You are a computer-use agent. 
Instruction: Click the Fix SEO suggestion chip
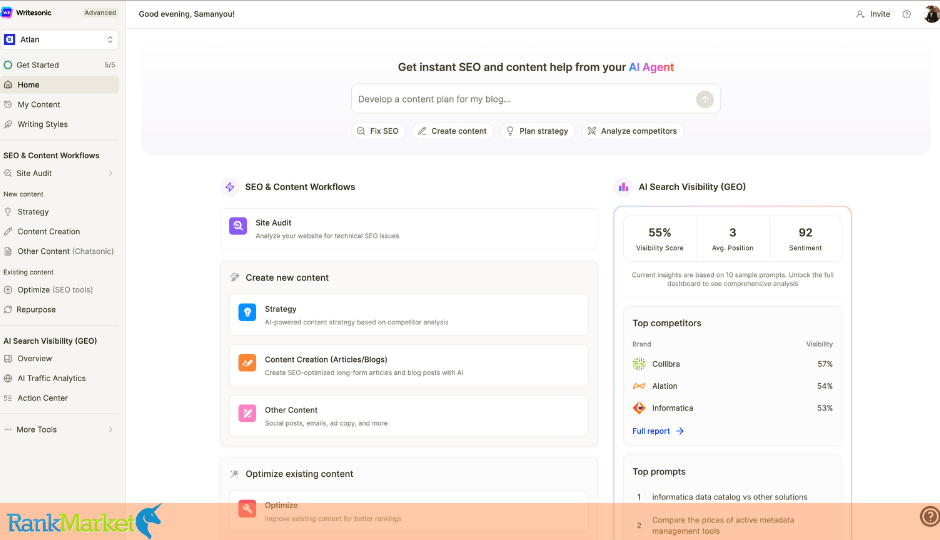[x=378, y=131]
